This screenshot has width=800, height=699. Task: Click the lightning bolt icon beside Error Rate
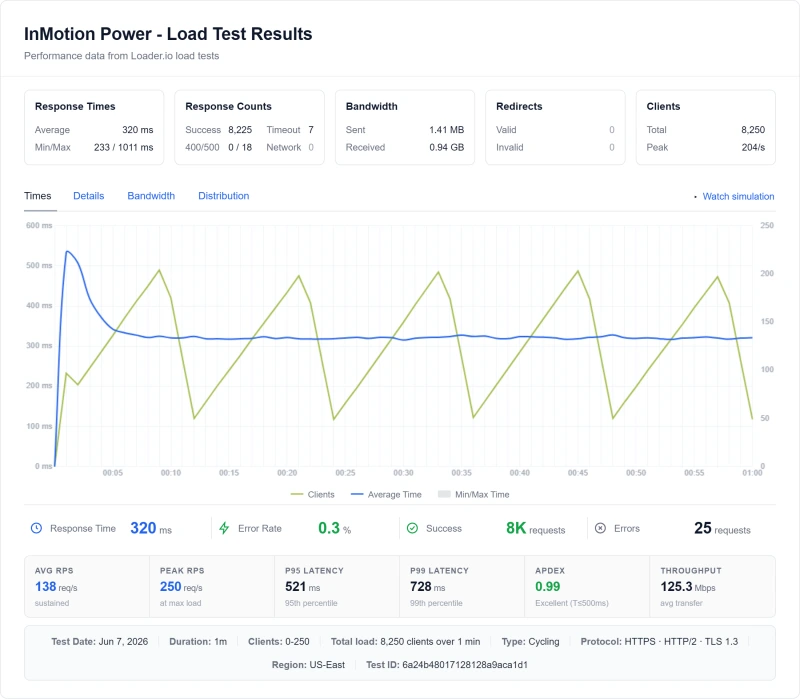(224, 528)
